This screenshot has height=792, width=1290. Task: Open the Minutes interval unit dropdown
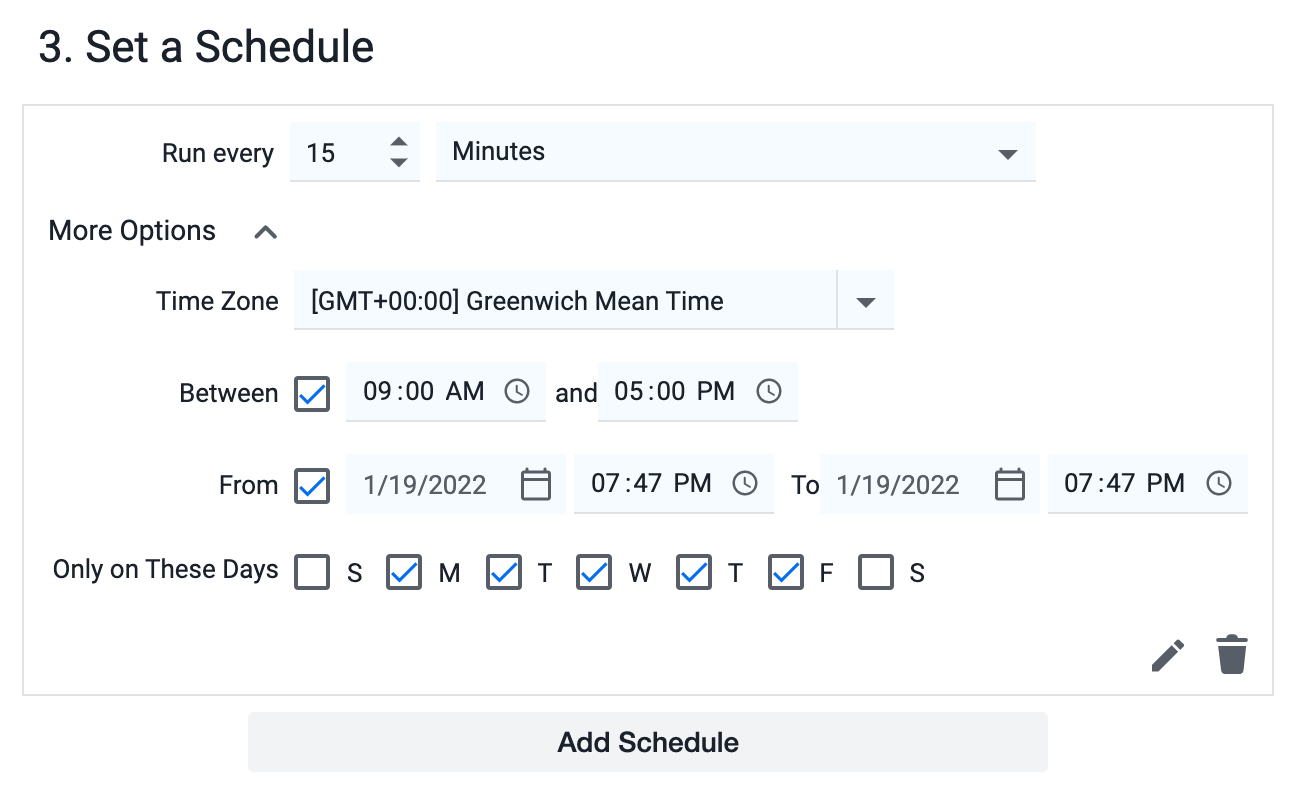pyautogui.click(x=736, y=153)
